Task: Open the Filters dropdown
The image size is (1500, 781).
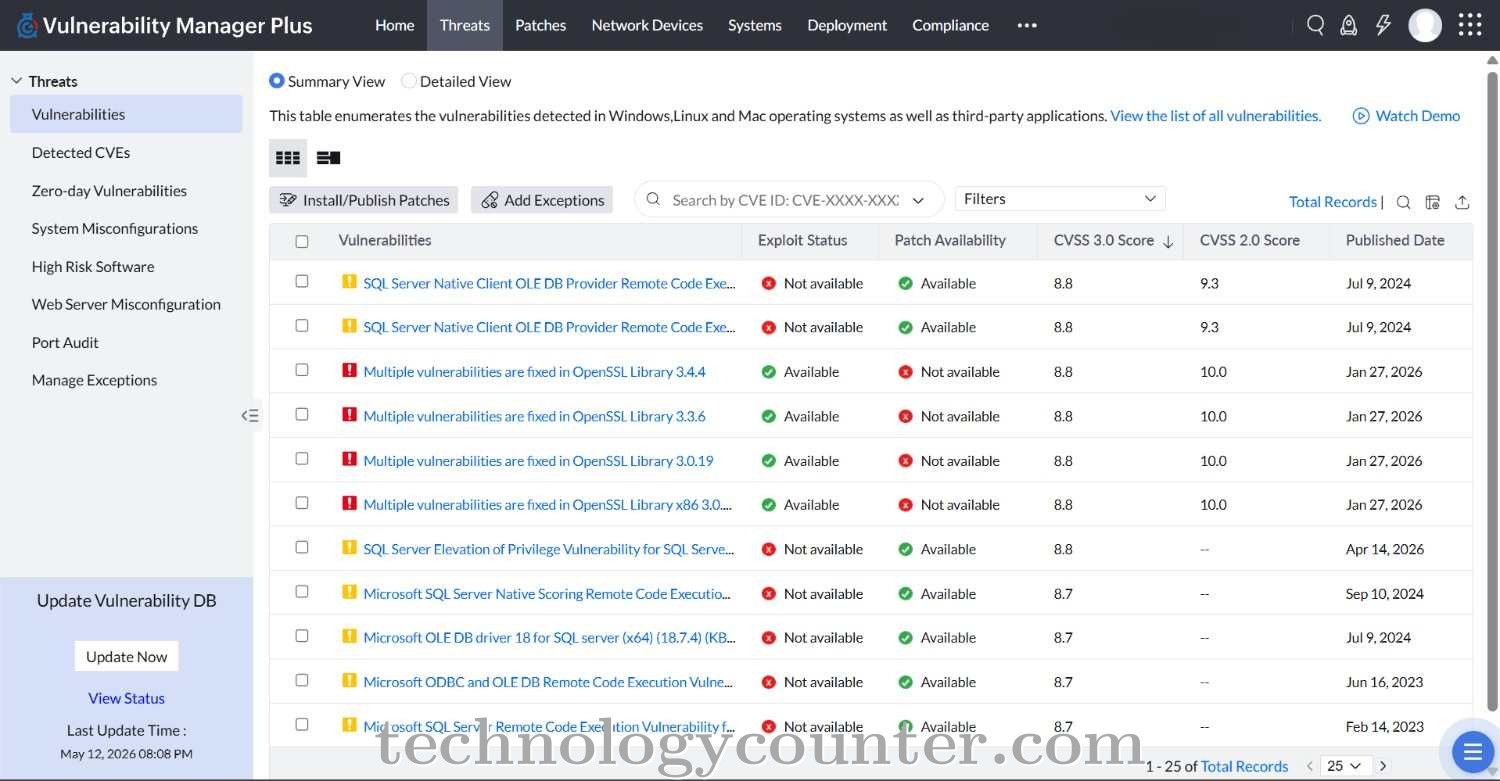Action: pos(1060,199)
